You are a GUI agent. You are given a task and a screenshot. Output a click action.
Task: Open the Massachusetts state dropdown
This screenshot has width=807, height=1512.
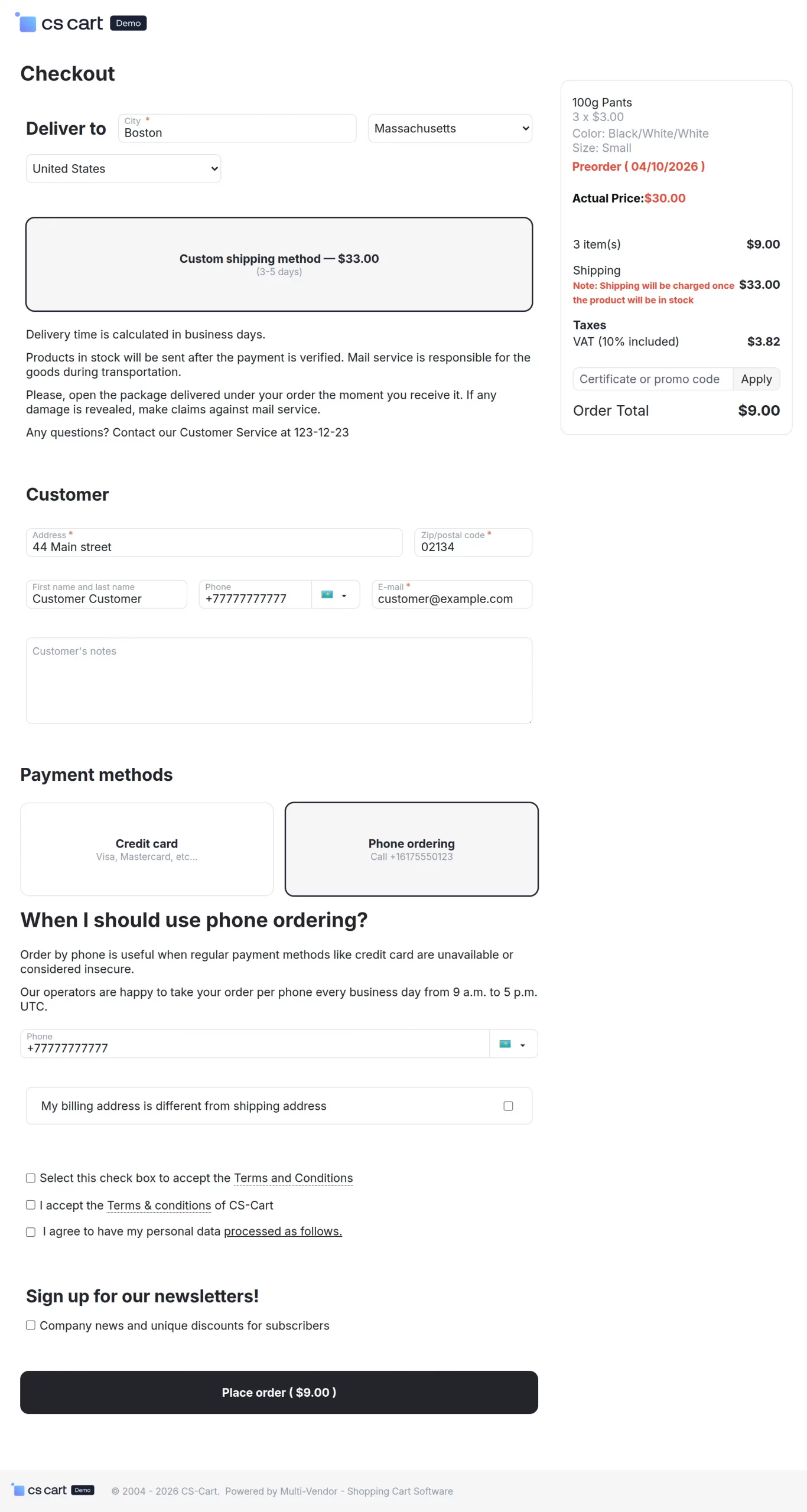click(x=450, y=128)
